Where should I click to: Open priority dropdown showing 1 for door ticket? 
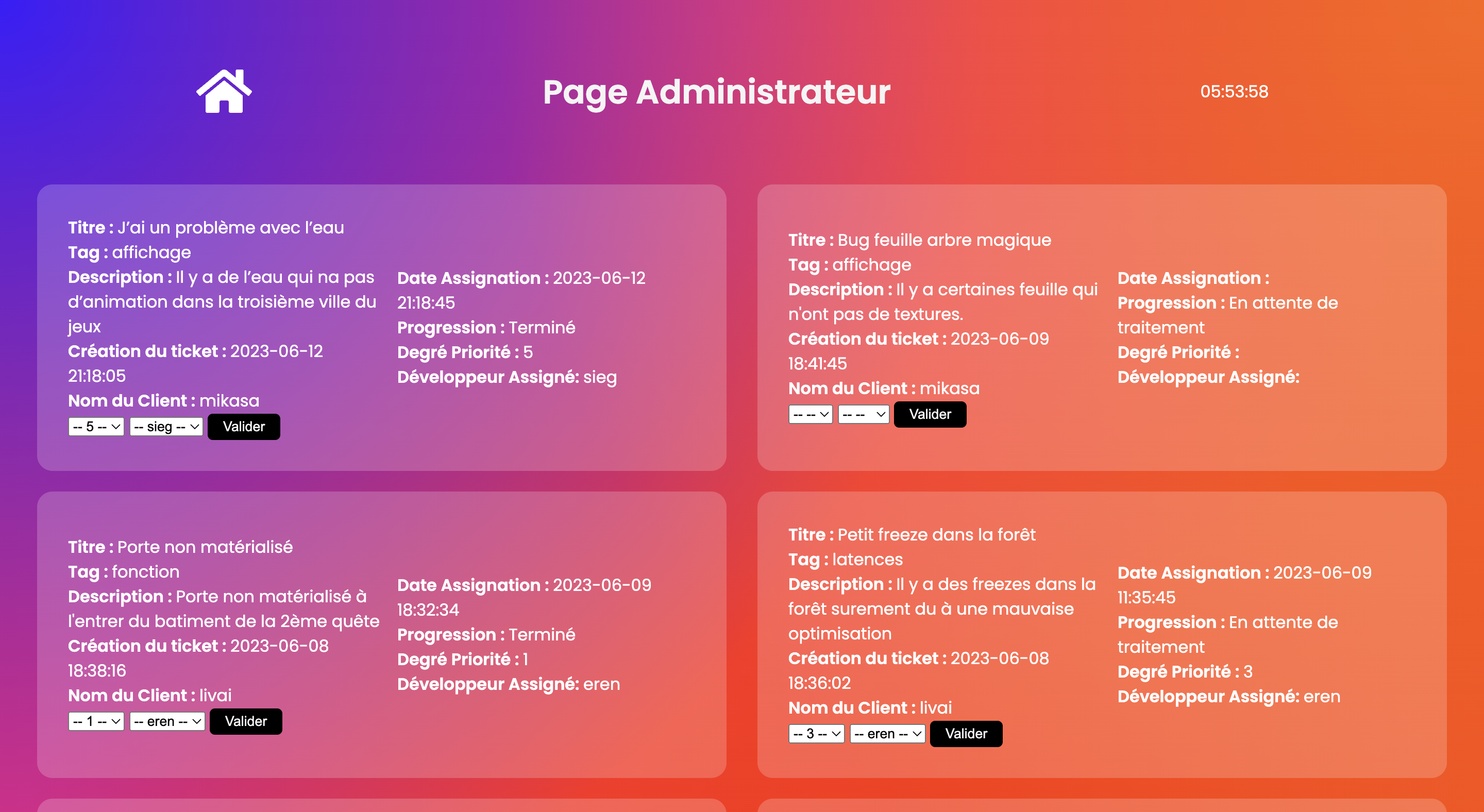(96, 722)
